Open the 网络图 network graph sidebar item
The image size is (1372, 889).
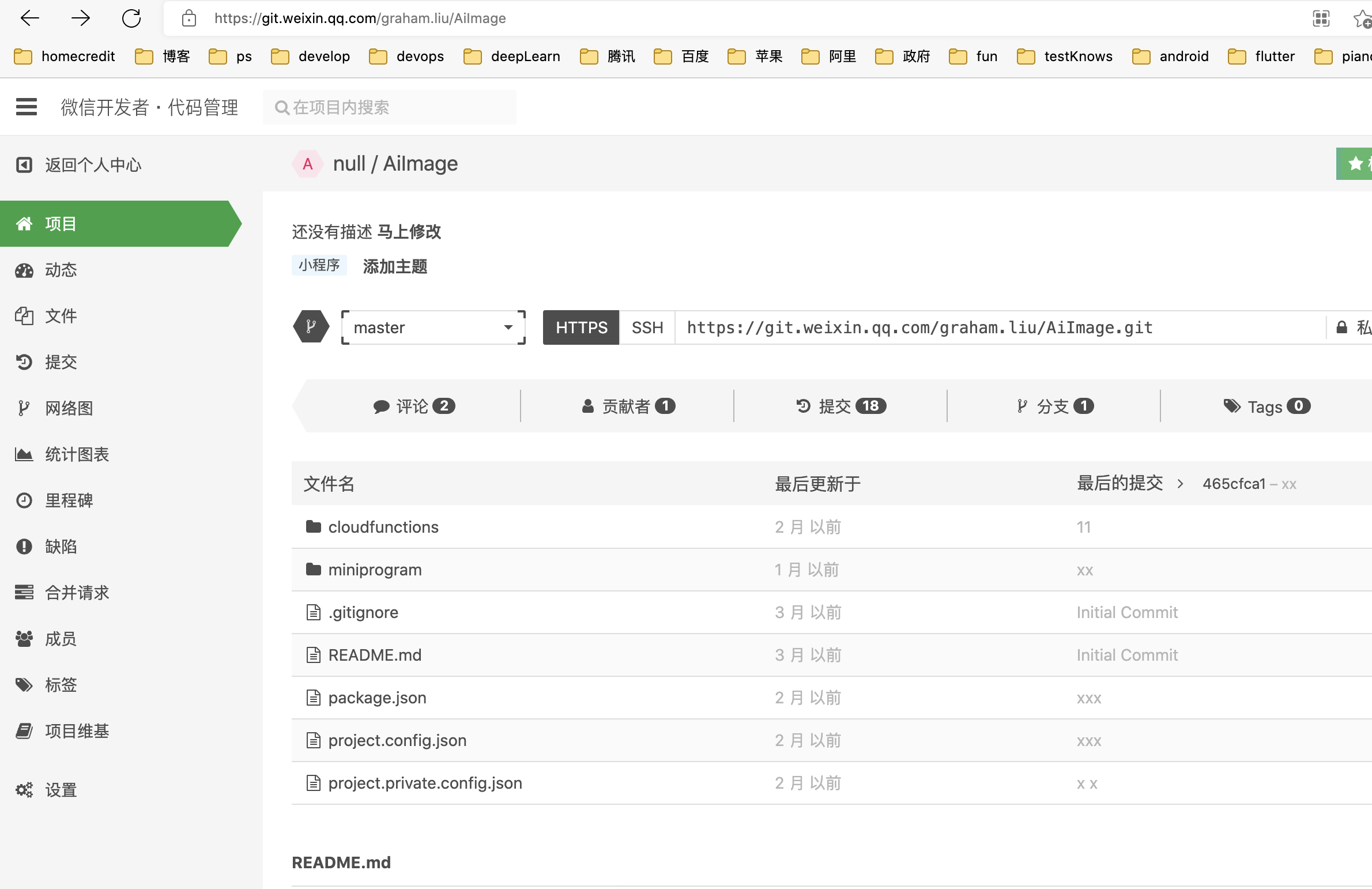(x=69, y=408)
